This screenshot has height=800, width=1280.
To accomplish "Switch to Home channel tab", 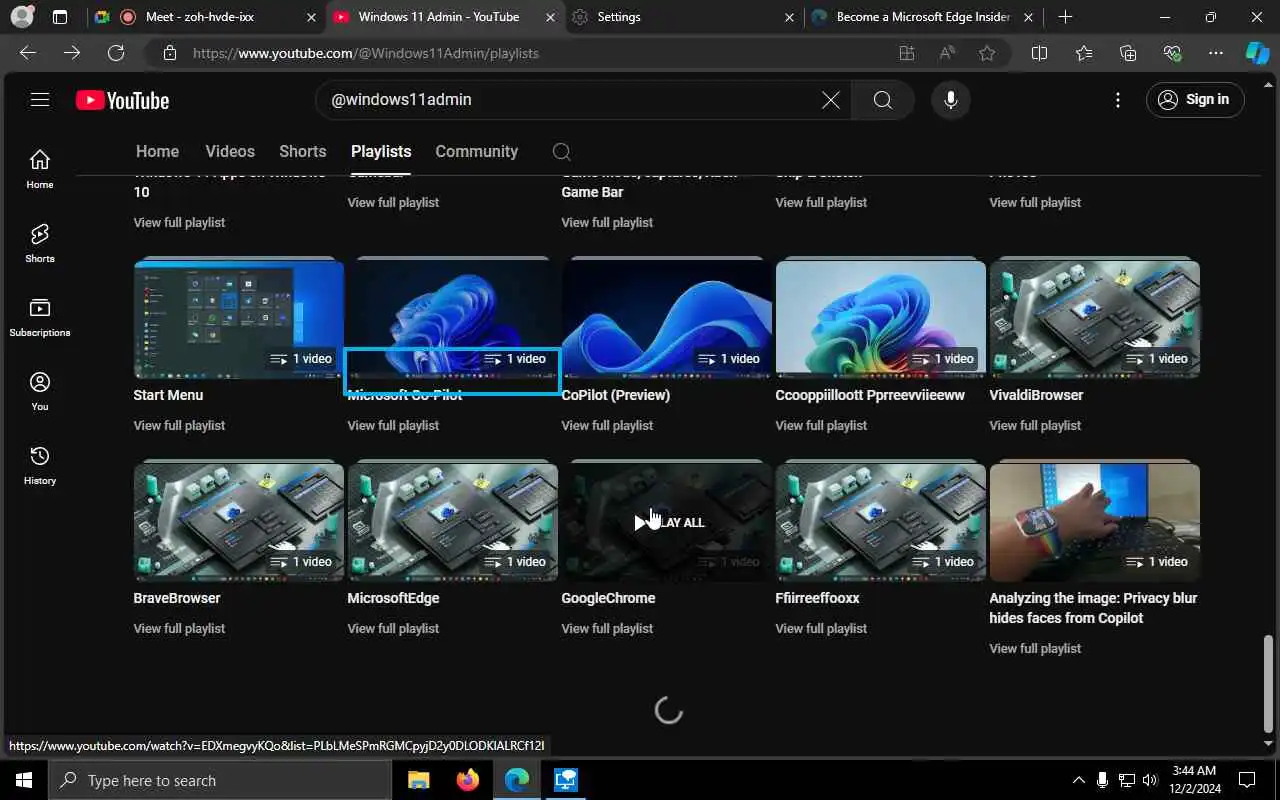I will pos(157,151).
